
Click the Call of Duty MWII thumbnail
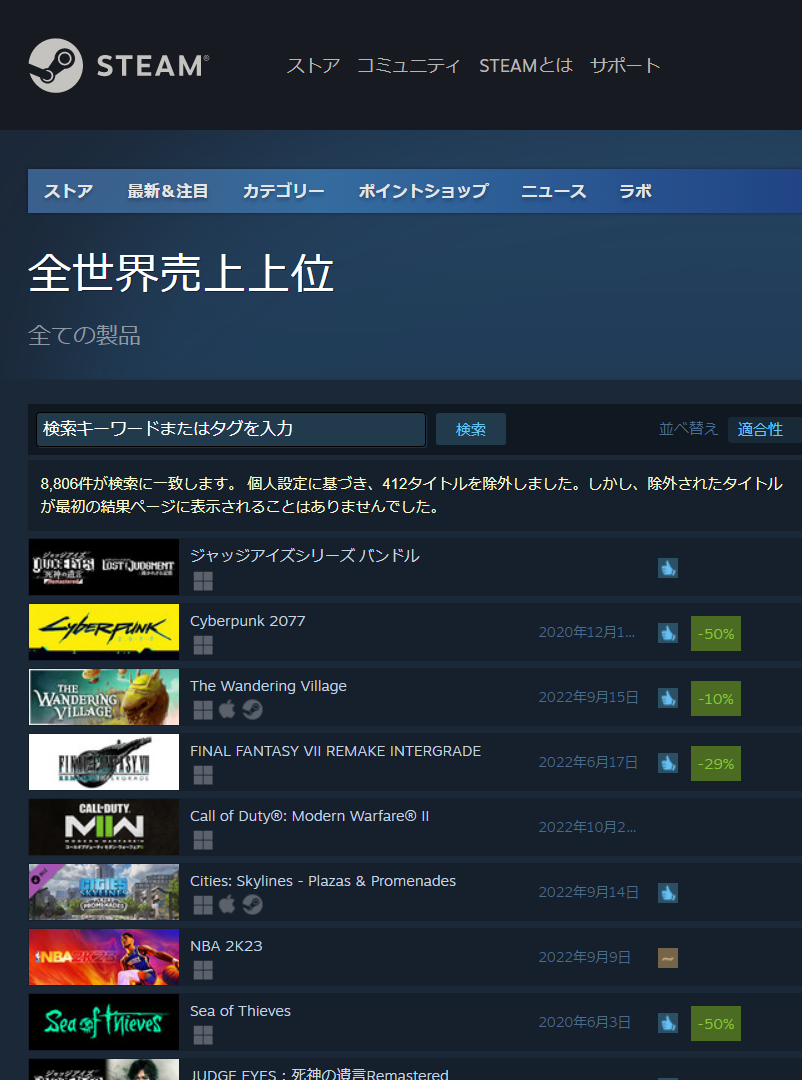[x=104, y=827]
